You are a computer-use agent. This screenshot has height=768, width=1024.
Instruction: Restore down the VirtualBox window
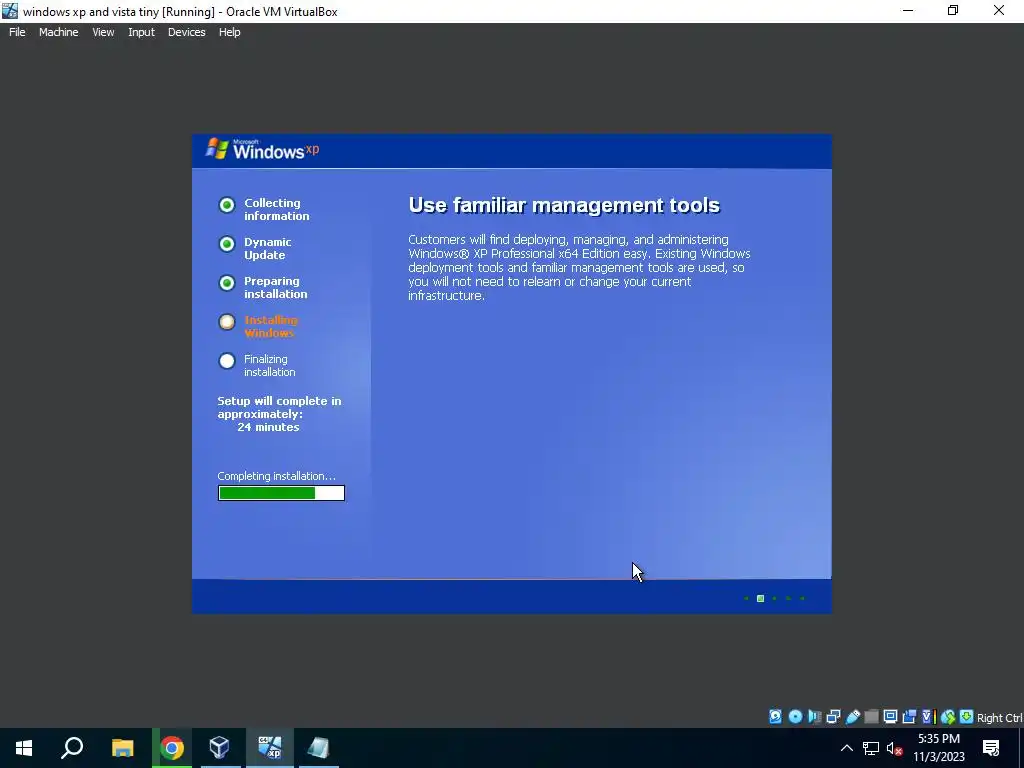(953, 10)
